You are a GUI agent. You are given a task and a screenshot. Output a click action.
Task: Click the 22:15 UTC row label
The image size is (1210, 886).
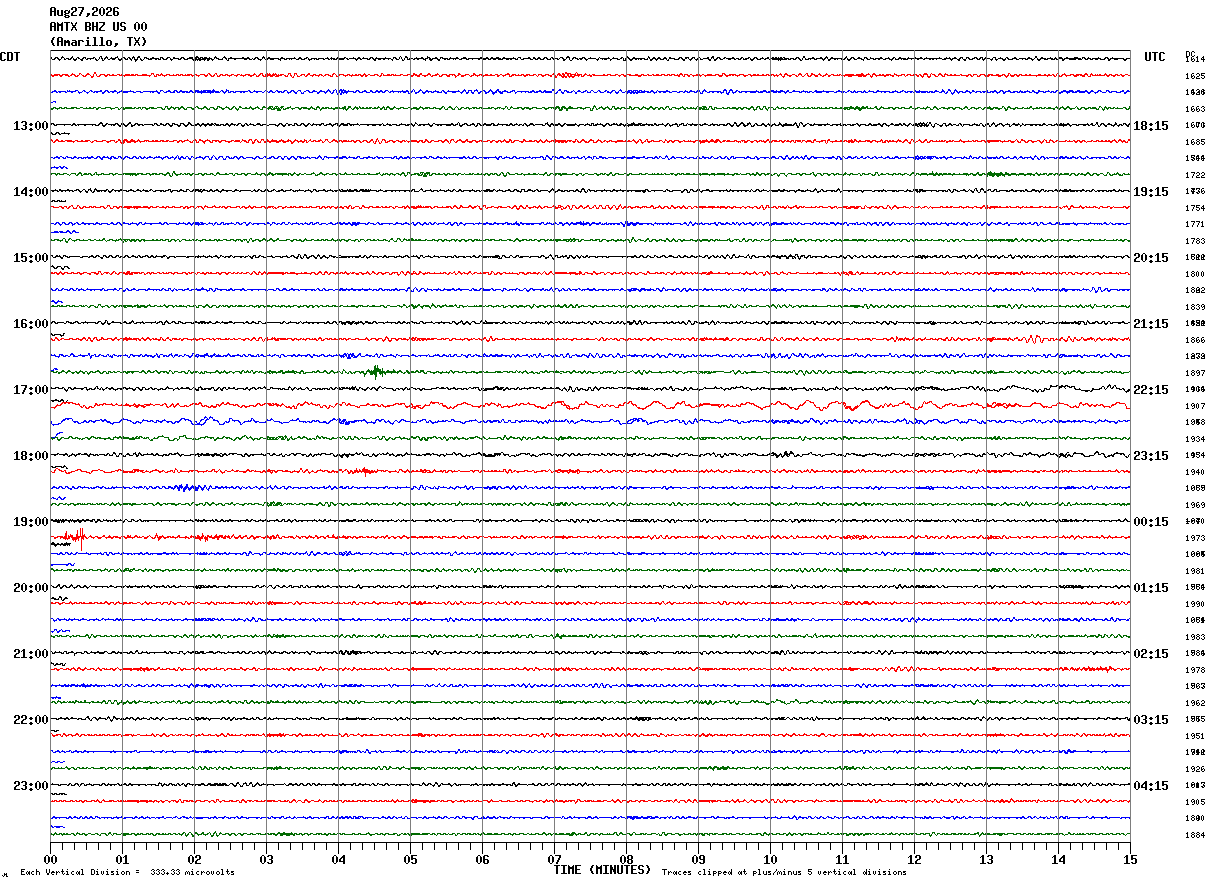(1150, 390)
